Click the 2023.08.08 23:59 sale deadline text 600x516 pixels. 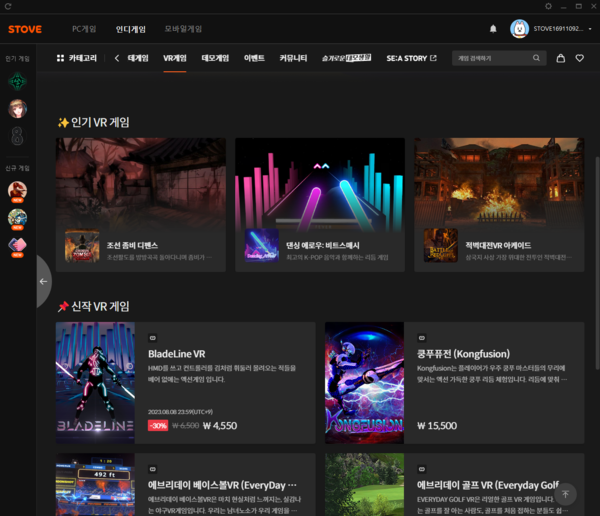point(180,412)
